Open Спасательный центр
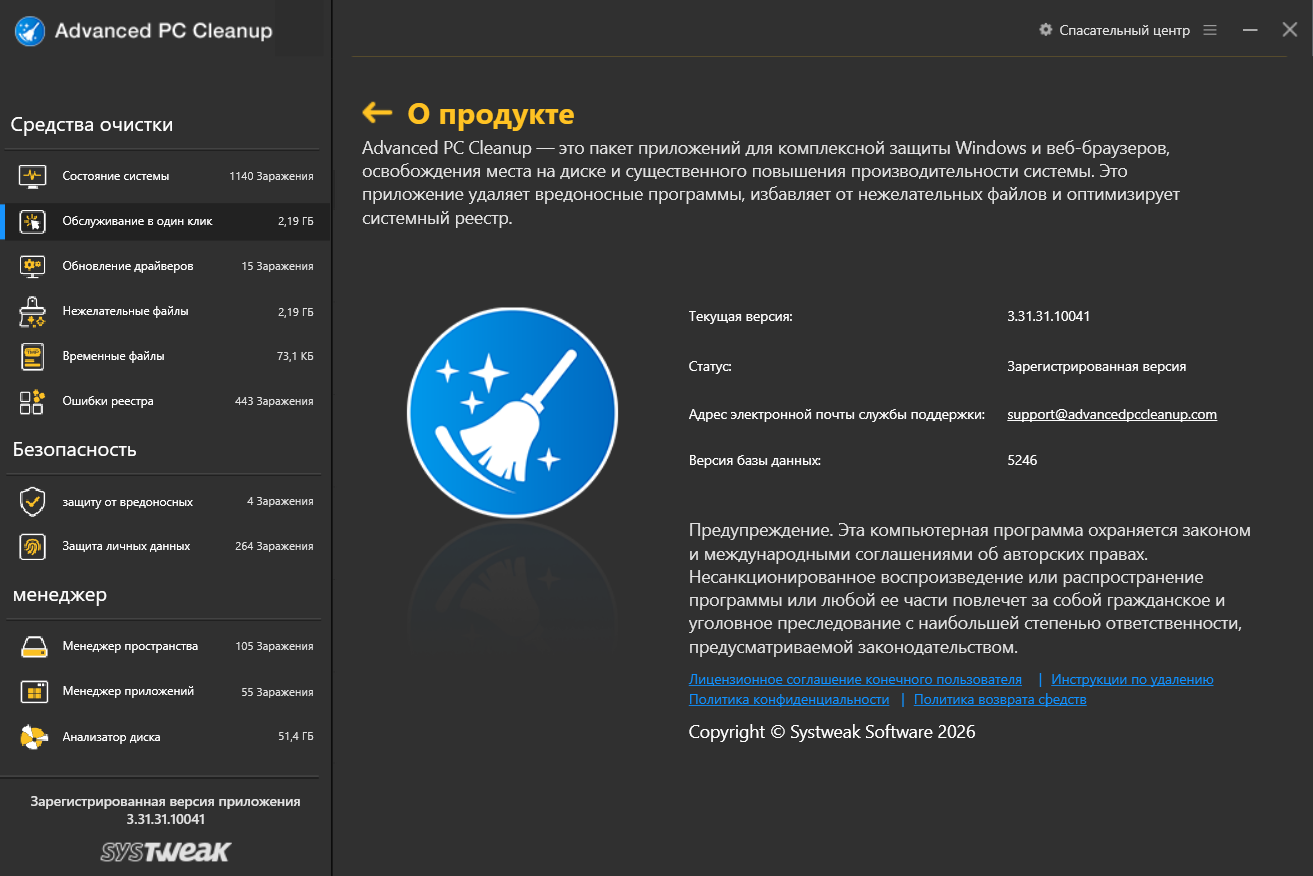This screenshot has height=876, width=1313. (x=1124, y=30)
